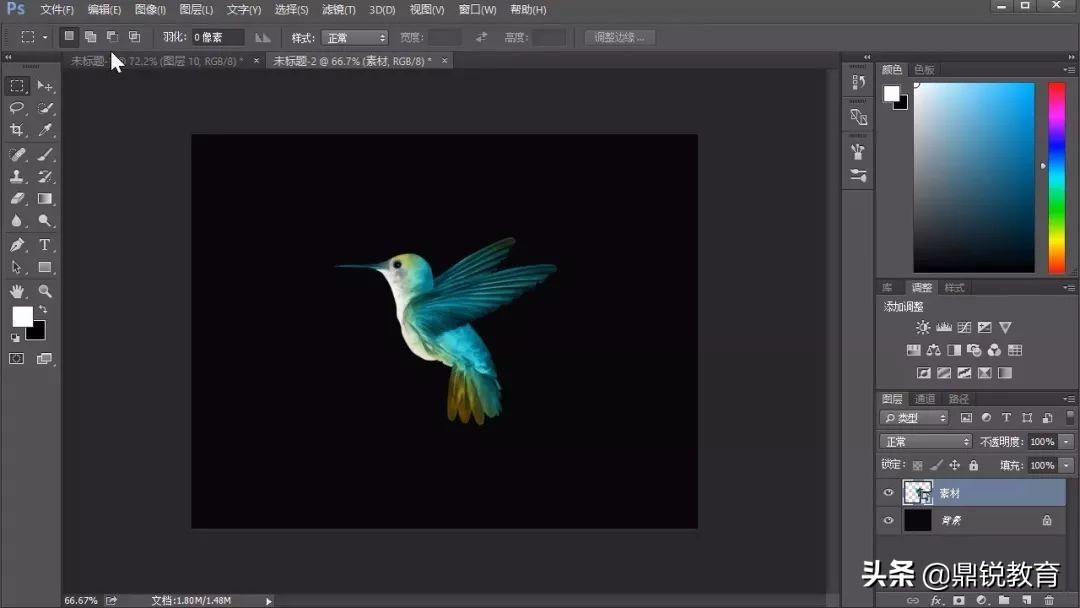This screenshot has height=608, width=1080.
Task: Select the Pen tool
Action: pyautogui.click(x=17, y=245)
